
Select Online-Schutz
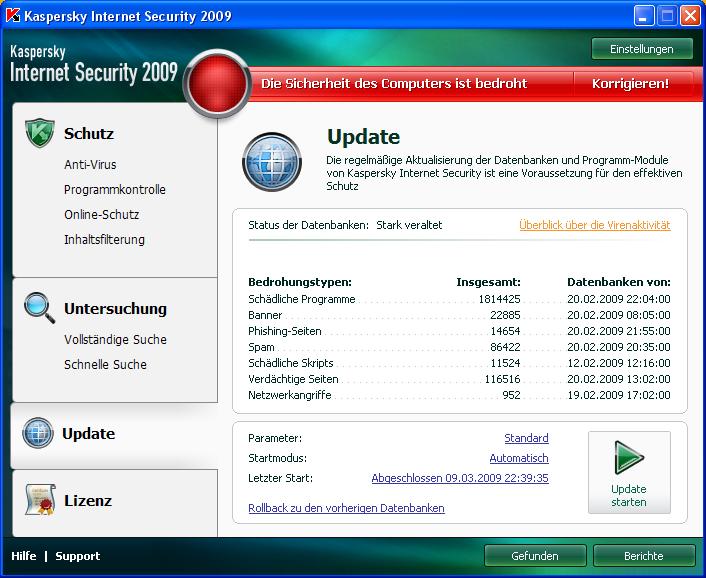click(101, 215)
